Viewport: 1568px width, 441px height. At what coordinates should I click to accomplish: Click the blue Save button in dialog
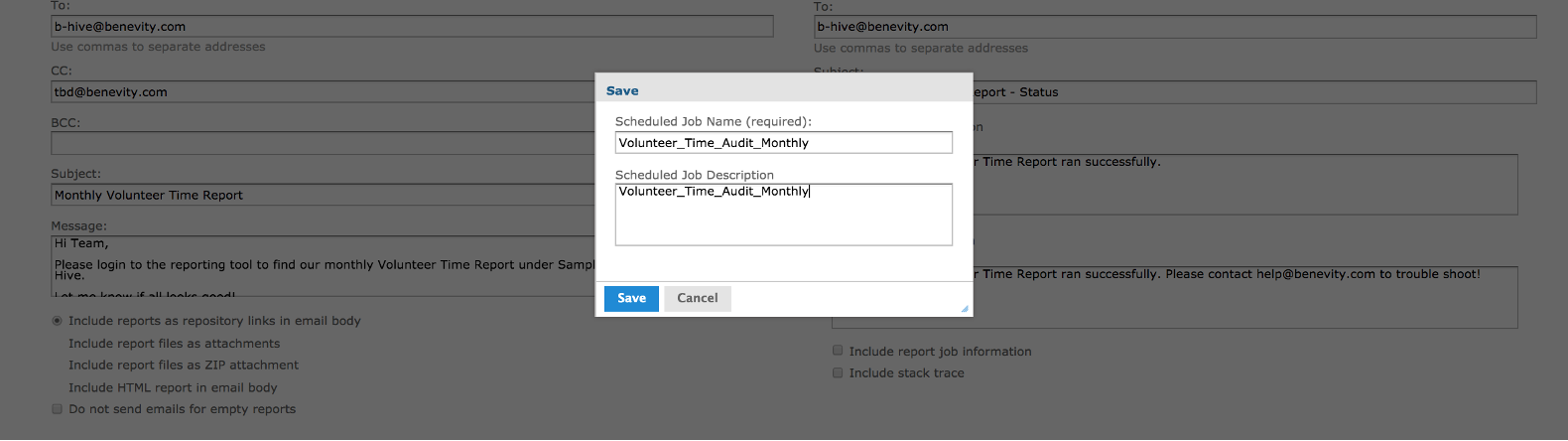click(631, 298)
